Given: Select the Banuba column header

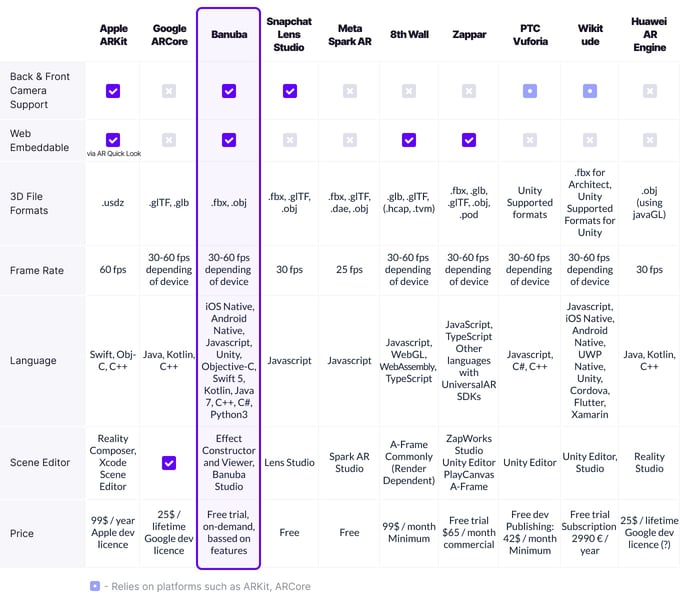Looking at the screenshot, I should coord(229,34).
